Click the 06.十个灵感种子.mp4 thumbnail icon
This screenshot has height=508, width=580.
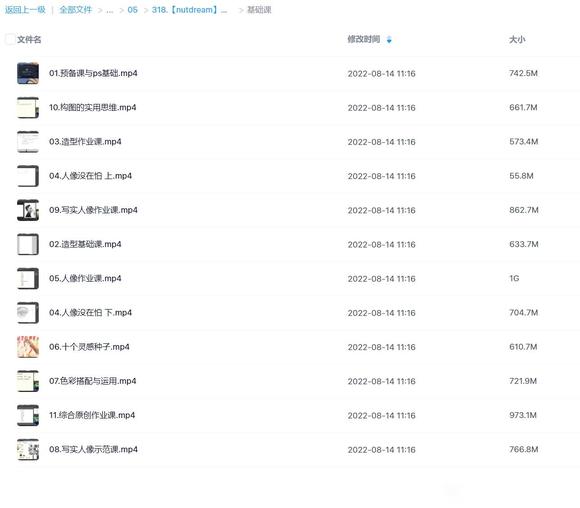point(28,347)
